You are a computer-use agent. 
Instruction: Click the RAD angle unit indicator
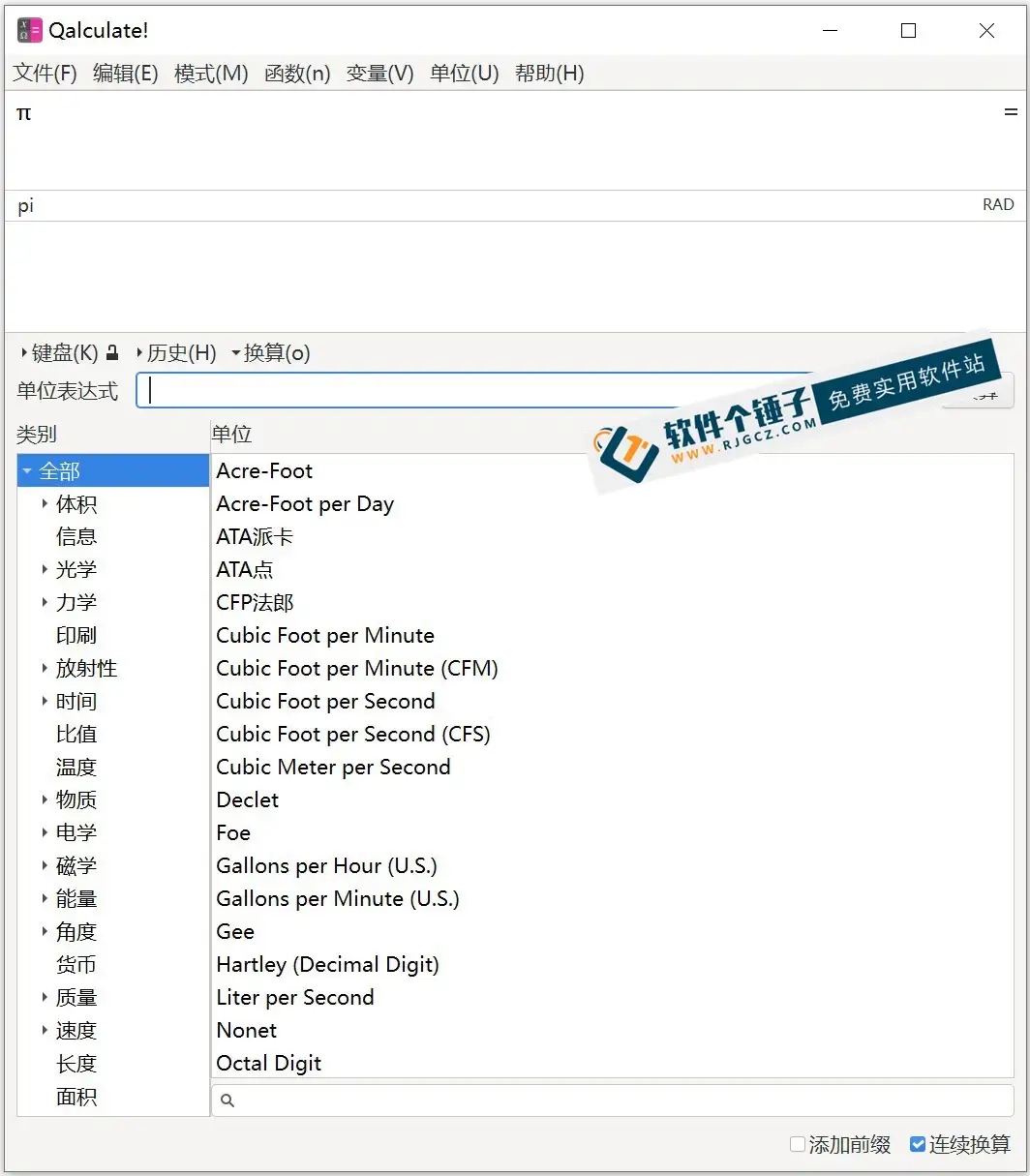(998, 205)
